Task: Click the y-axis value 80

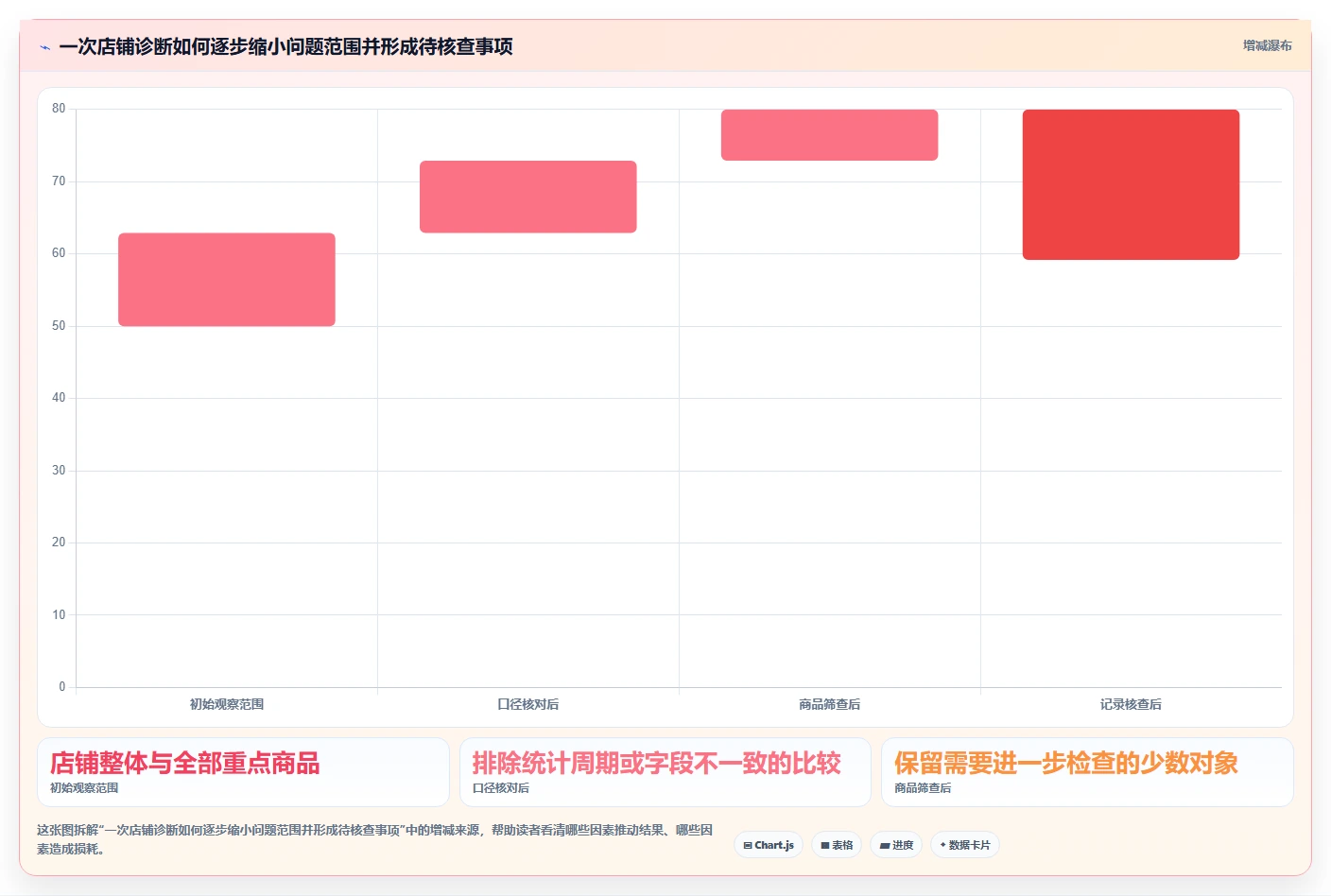Action: tap(59, 109)
